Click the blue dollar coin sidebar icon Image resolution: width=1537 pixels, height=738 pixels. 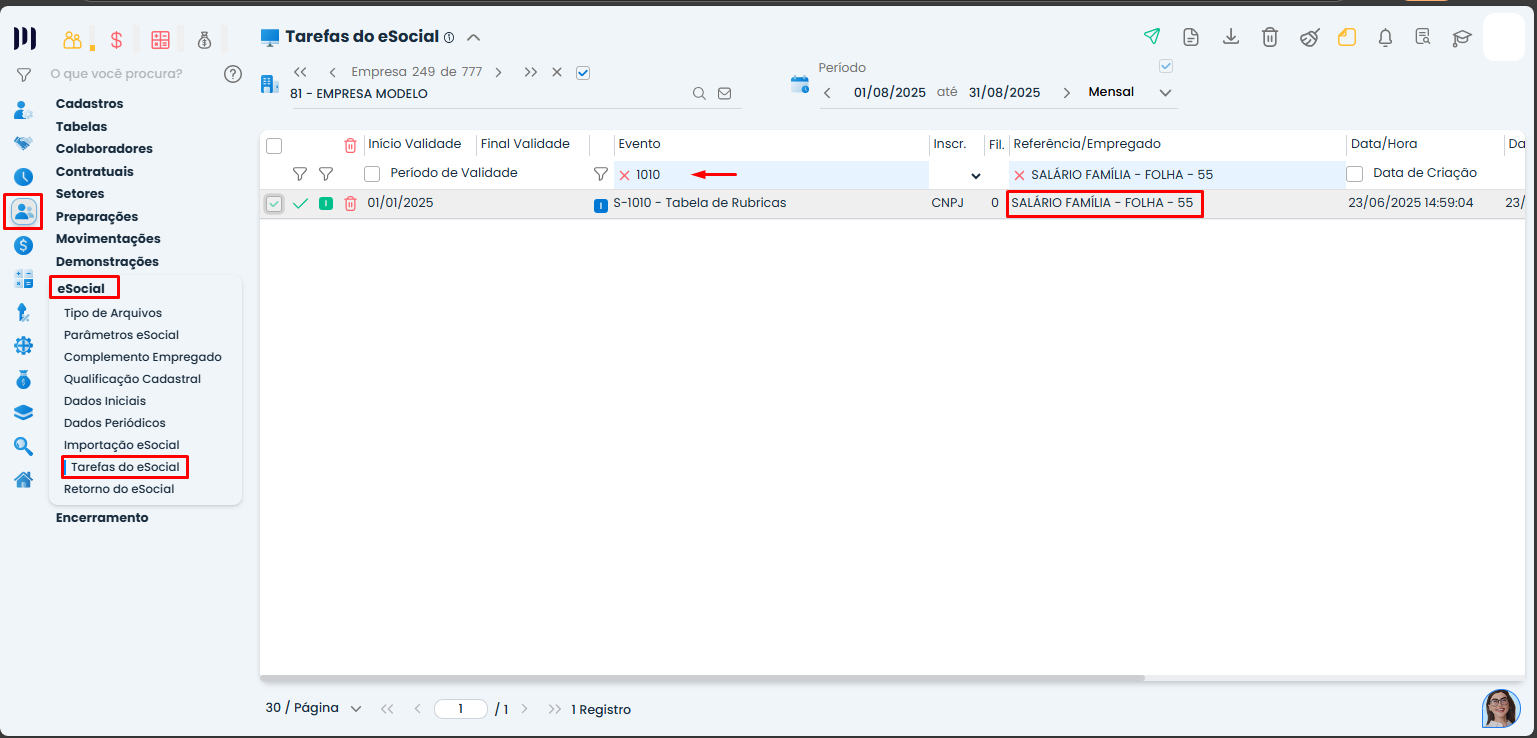24,245
